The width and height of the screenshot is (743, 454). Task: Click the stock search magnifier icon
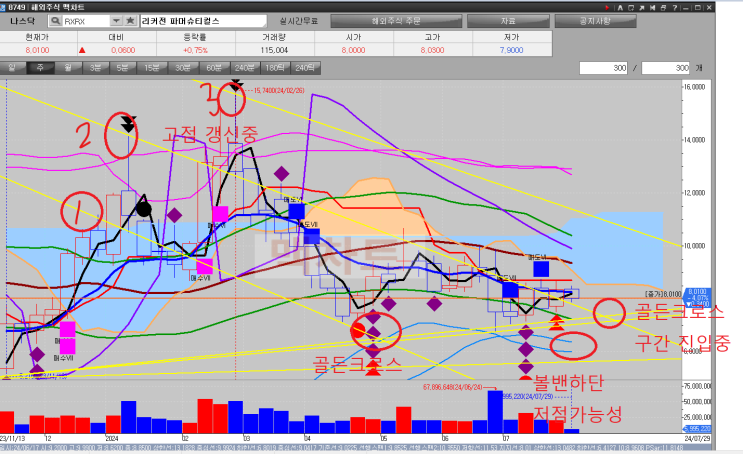[55, 21]
